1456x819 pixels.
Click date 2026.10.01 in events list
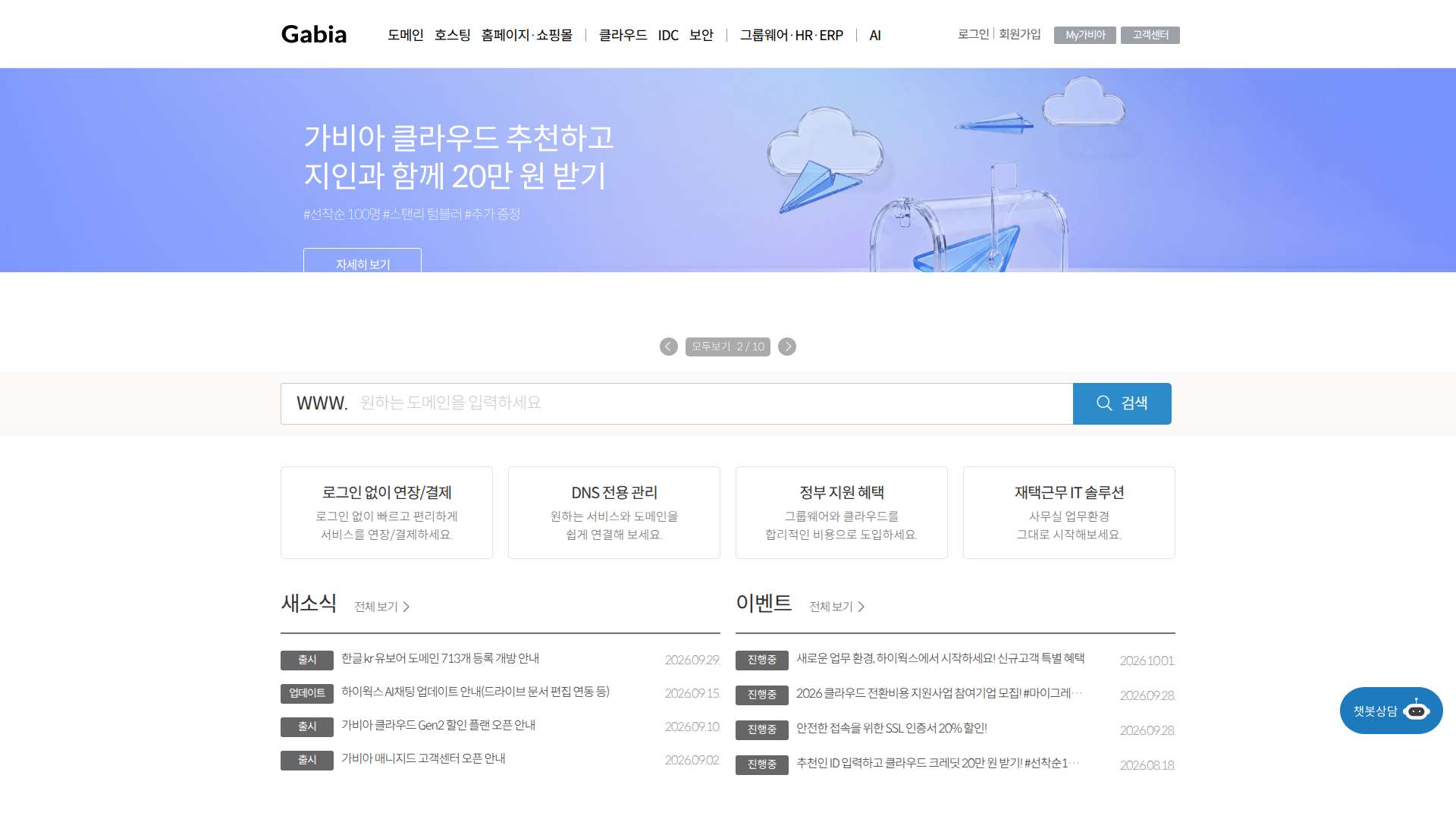1147,661
